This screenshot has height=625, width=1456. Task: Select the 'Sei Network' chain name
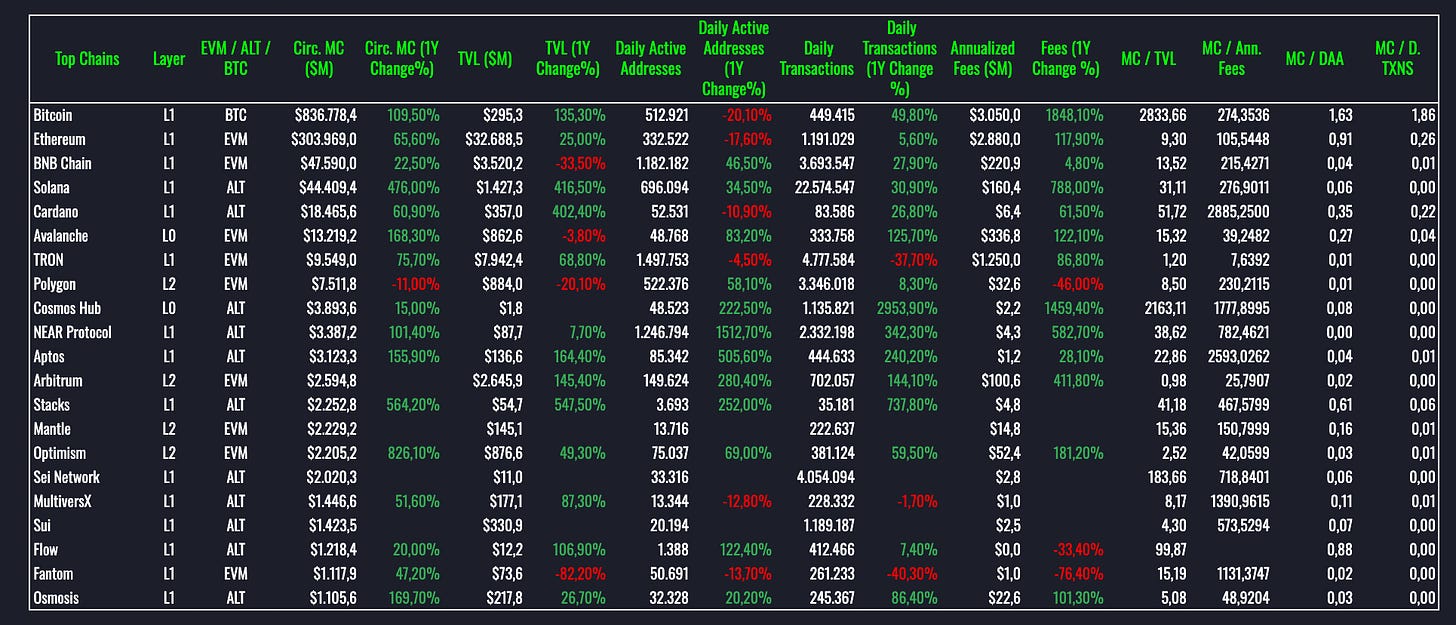coord(67,477)
